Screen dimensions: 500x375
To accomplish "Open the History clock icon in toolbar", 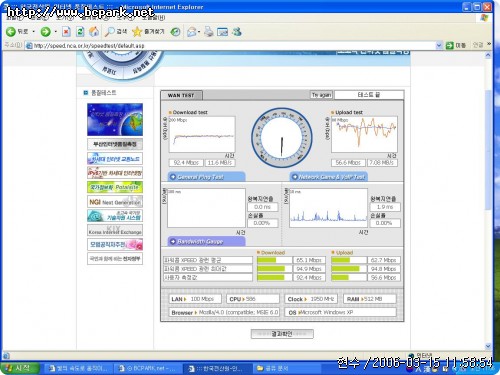I will (176, 32).
